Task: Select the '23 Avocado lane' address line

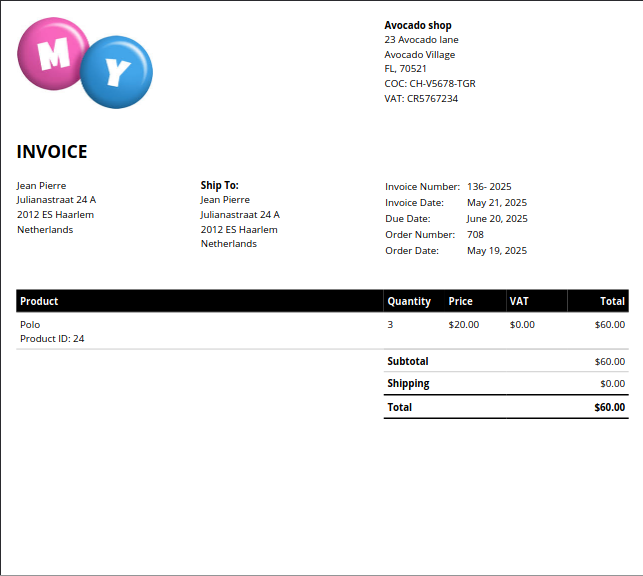Action: 421,40
